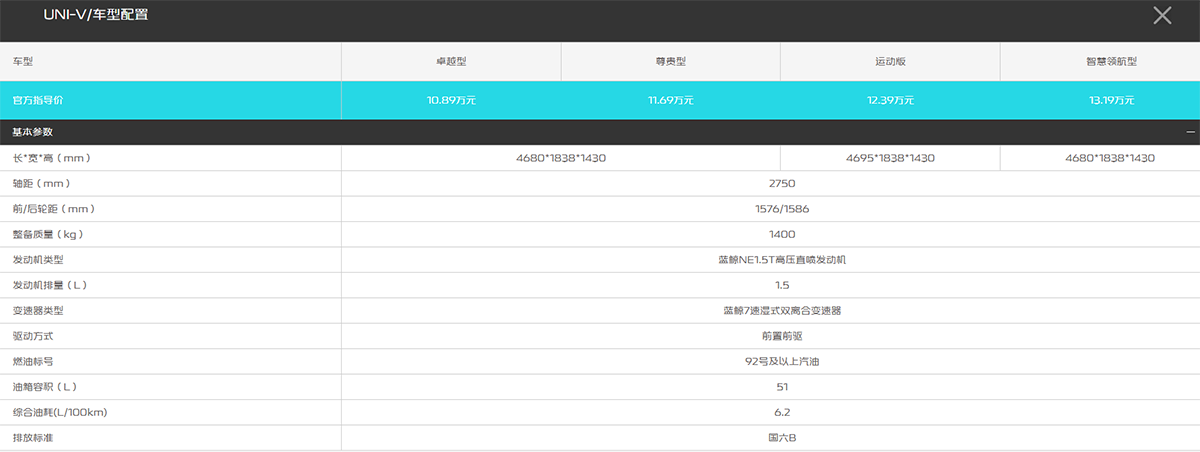Screen dimensions: 1200x452
Task: Click the 1400 curb weight value
Action: pos(782,234)
